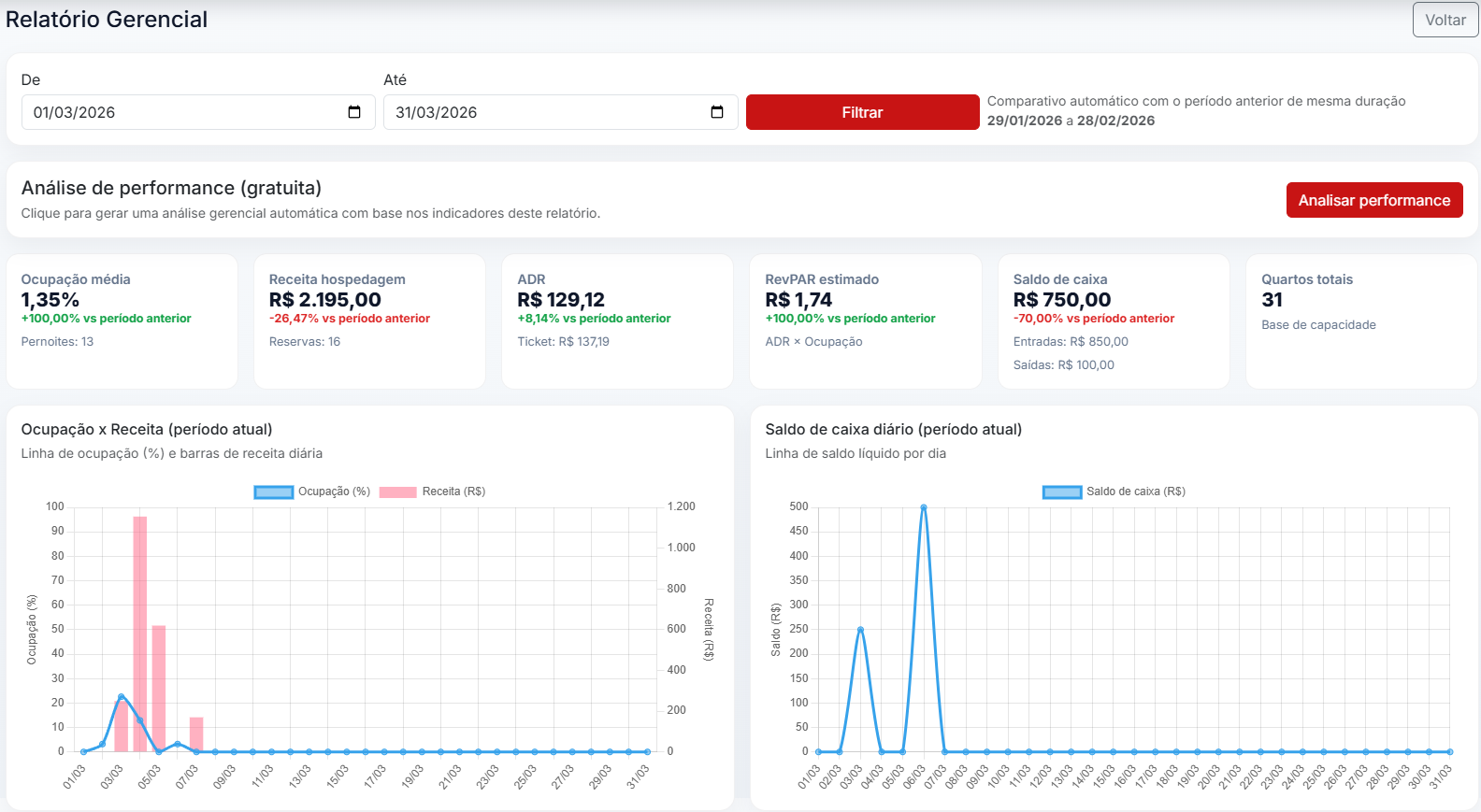
Task: Click the "ADR × Ocupação" text
Action: [x=813, y=342]
